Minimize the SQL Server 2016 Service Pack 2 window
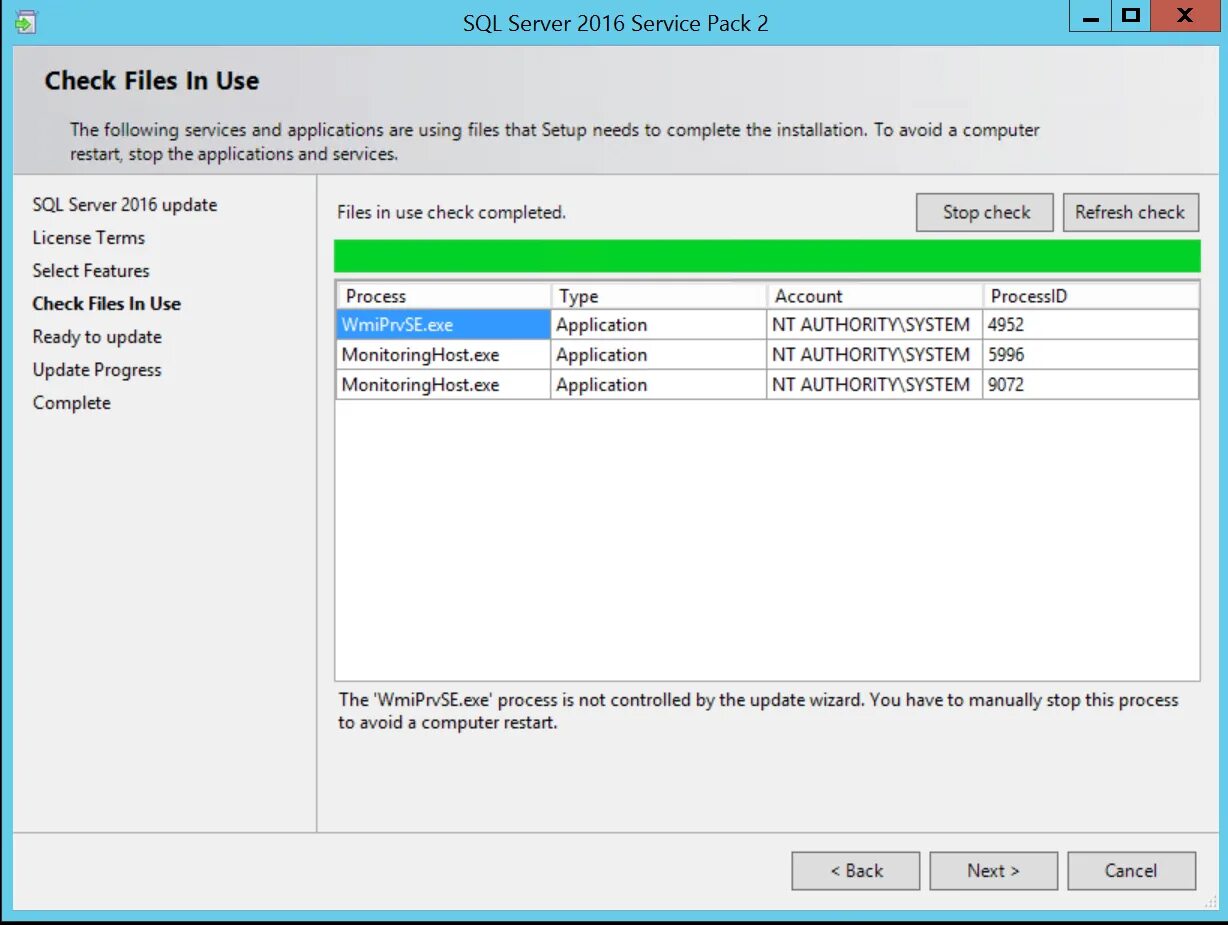This screenshot has height=925, width=1228. [x=1090, y=17]
